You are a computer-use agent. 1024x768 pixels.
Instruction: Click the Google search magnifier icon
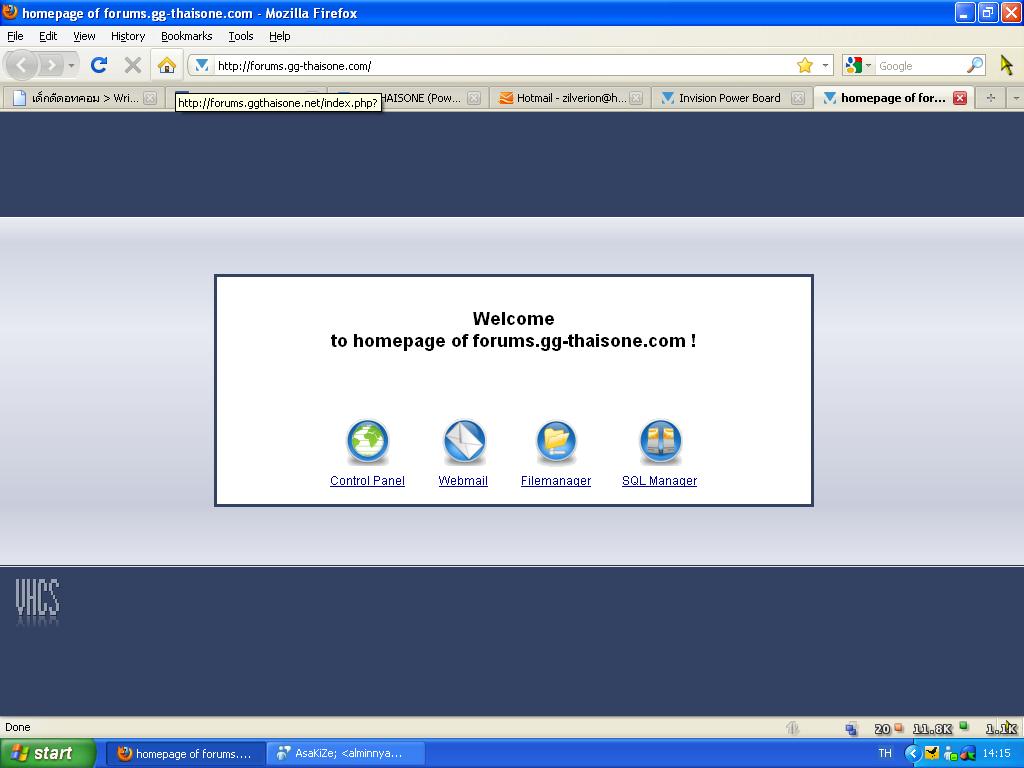974,65
